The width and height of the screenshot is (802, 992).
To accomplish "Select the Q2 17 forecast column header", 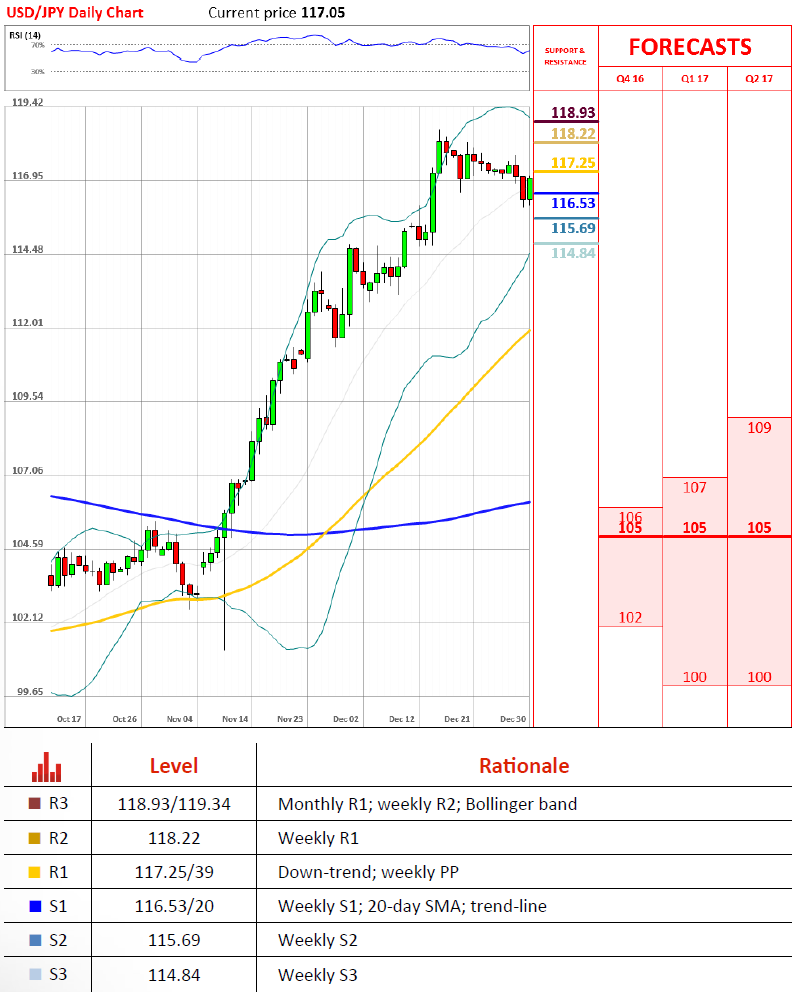I will (759, 78).
